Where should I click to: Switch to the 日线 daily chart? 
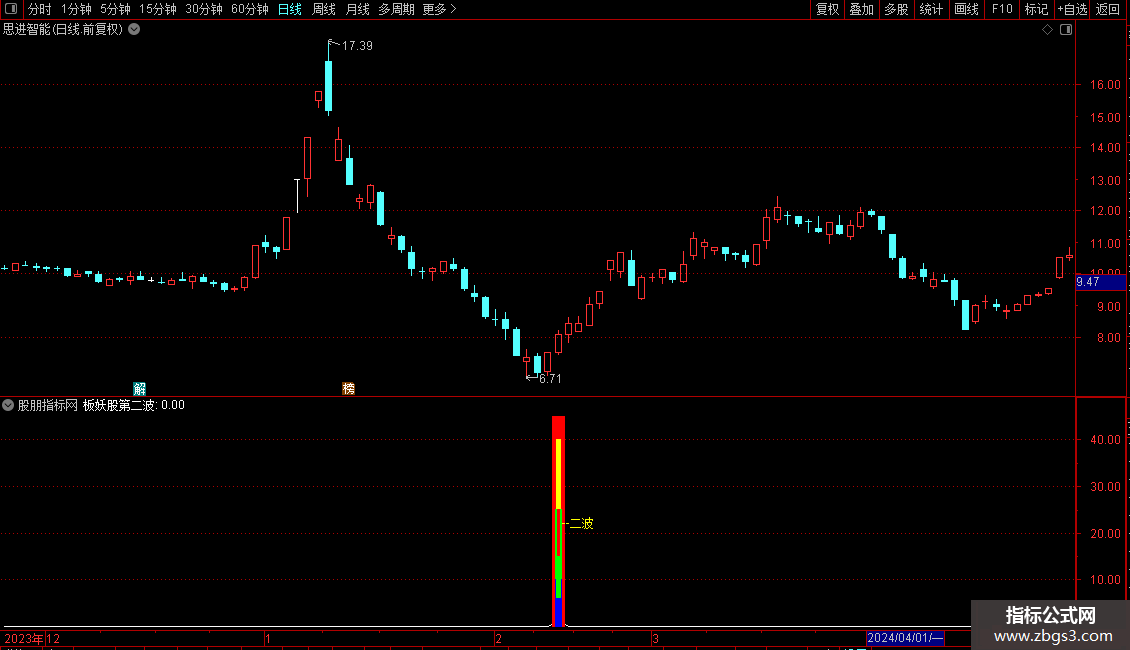290,9
